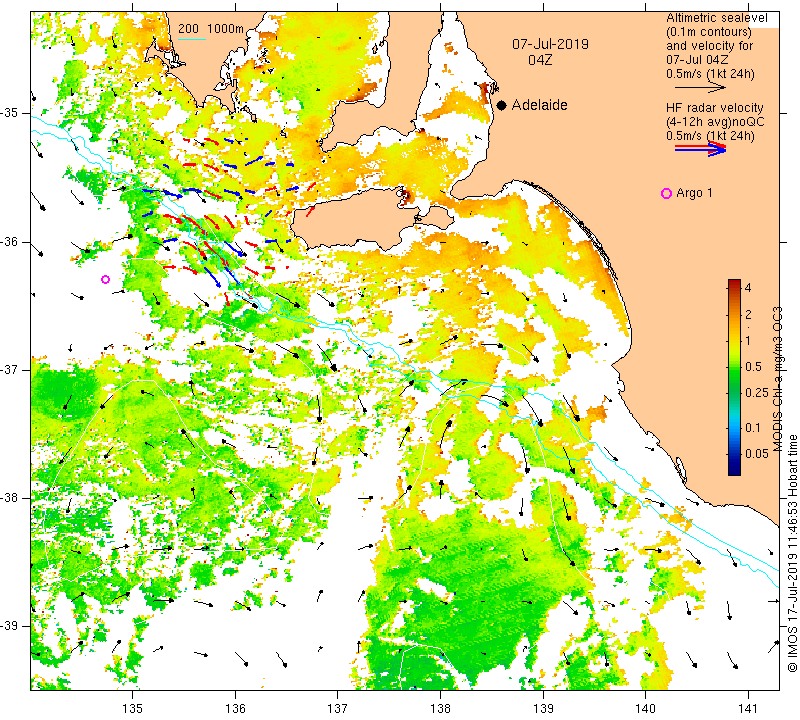
Task: Click the (0.1m contours) legend text
Action: 709,32
